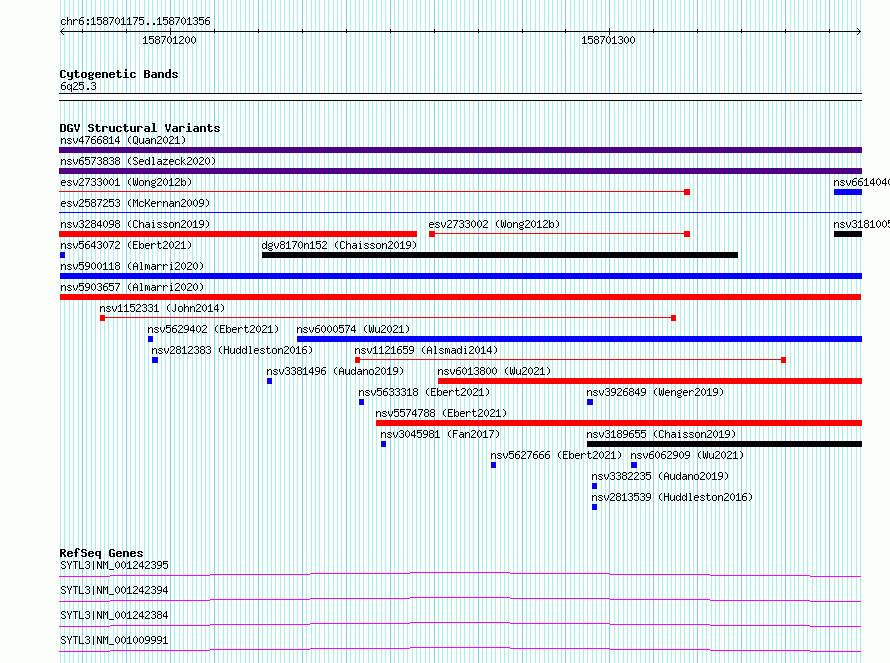Viewport: 890px width, 663px height.
Task: Click the nsv3381496 (Audano2019) blue marker
Action: tap(270, 381)
